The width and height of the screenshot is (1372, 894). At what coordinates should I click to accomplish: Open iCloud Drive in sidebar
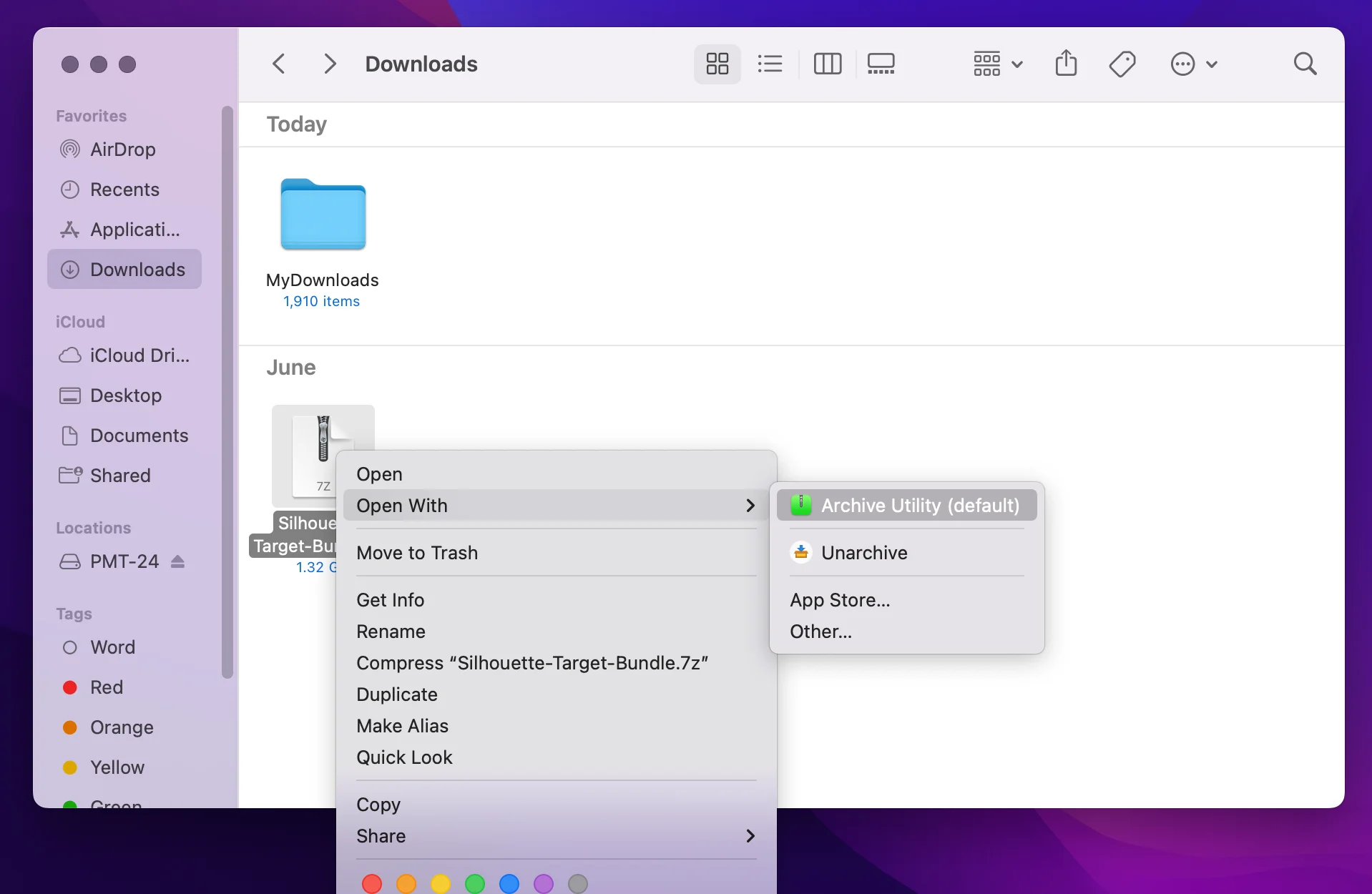(x=124, y=355)
